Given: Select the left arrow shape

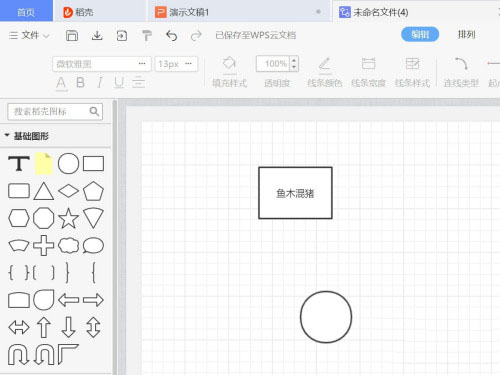Looking at the screenshot, I should 68,300.
